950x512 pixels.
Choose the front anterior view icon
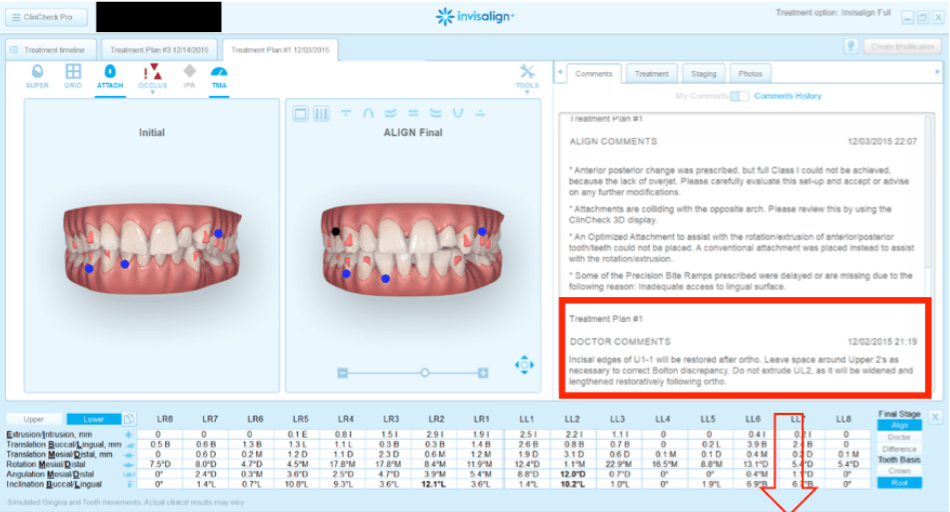click(x=413, y=113)
